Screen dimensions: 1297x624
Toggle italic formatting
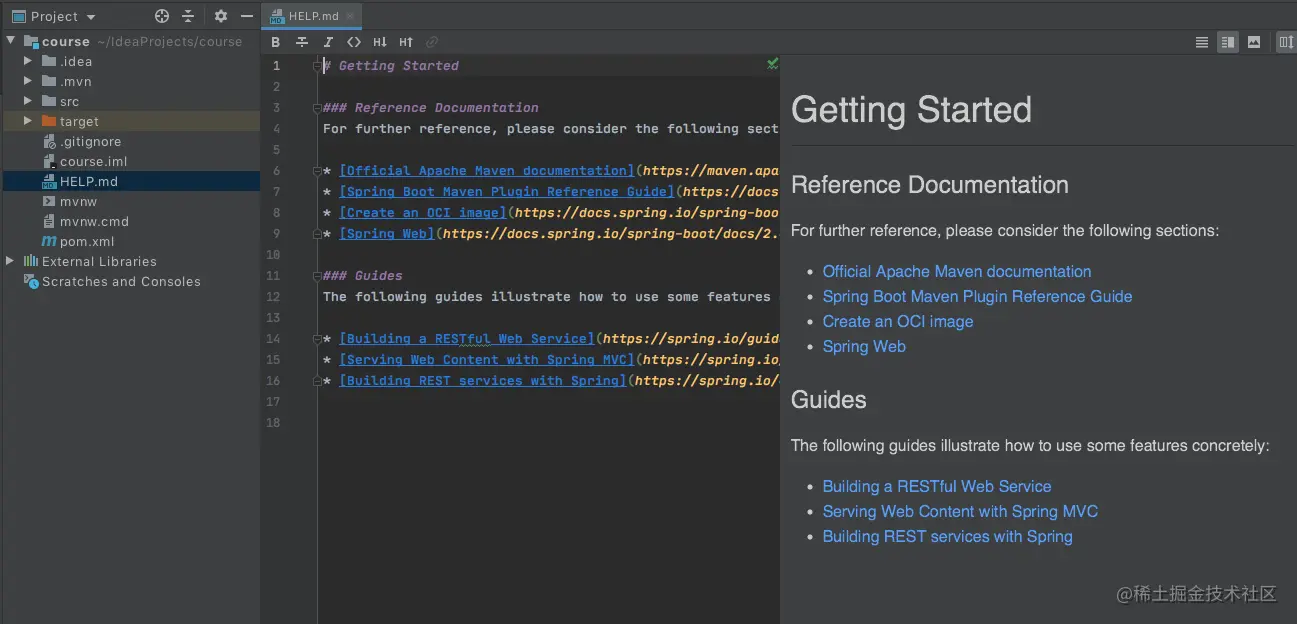tap(328, 42)
